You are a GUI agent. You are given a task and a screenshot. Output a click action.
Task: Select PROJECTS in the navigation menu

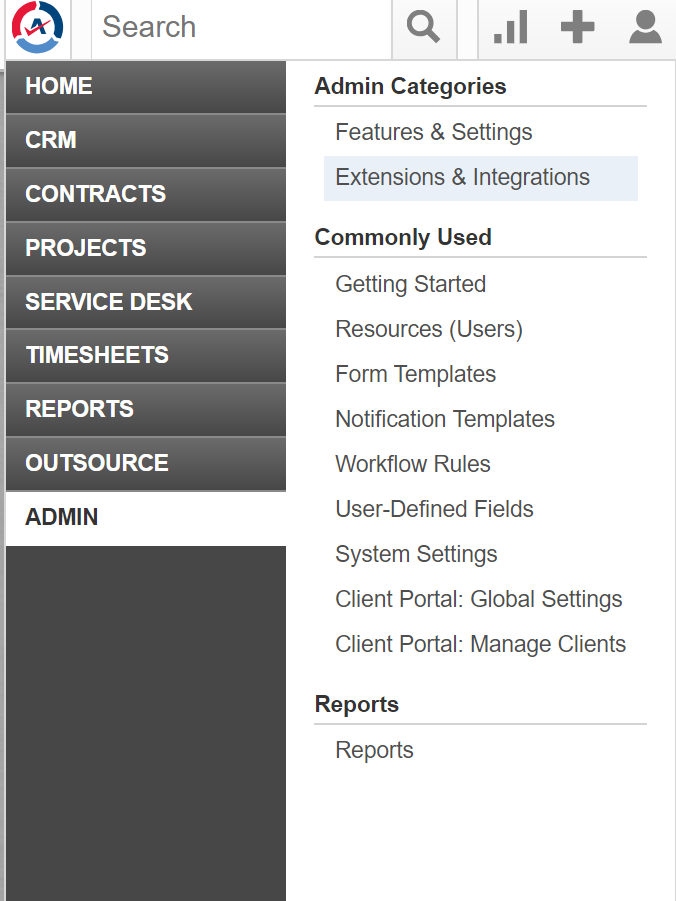click(146, 249)
